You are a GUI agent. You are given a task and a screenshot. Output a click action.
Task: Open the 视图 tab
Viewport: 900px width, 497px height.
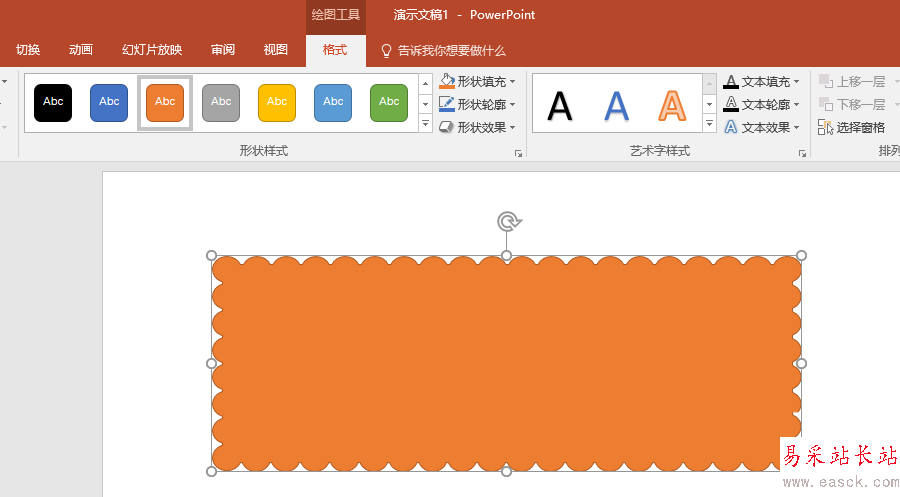[x=276, y=50]
